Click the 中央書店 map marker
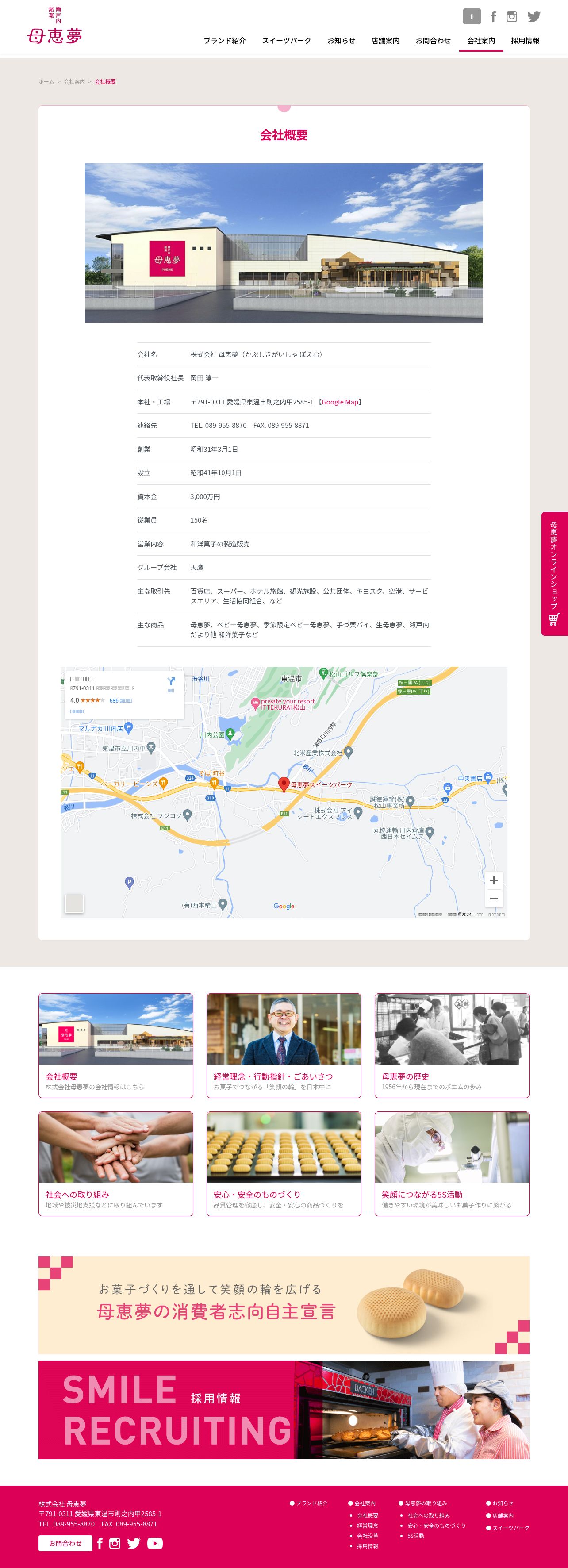 tap(487, 777)
